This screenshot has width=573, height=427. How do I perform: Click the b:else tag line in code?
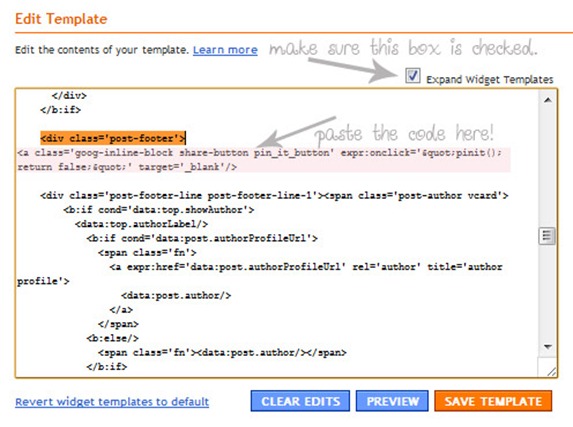pyautogui.click(x=112, y=338)
